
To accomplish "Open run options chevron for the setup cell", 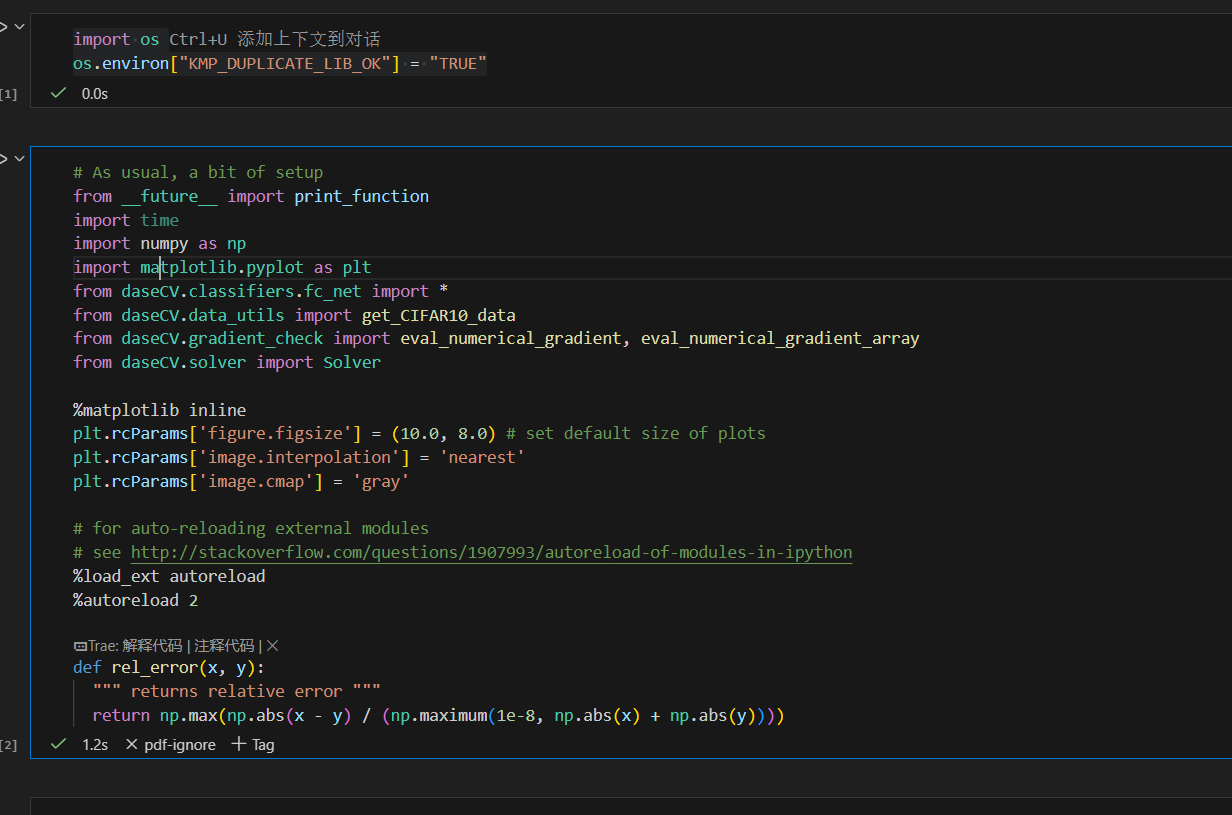I will tap(19, 159).
